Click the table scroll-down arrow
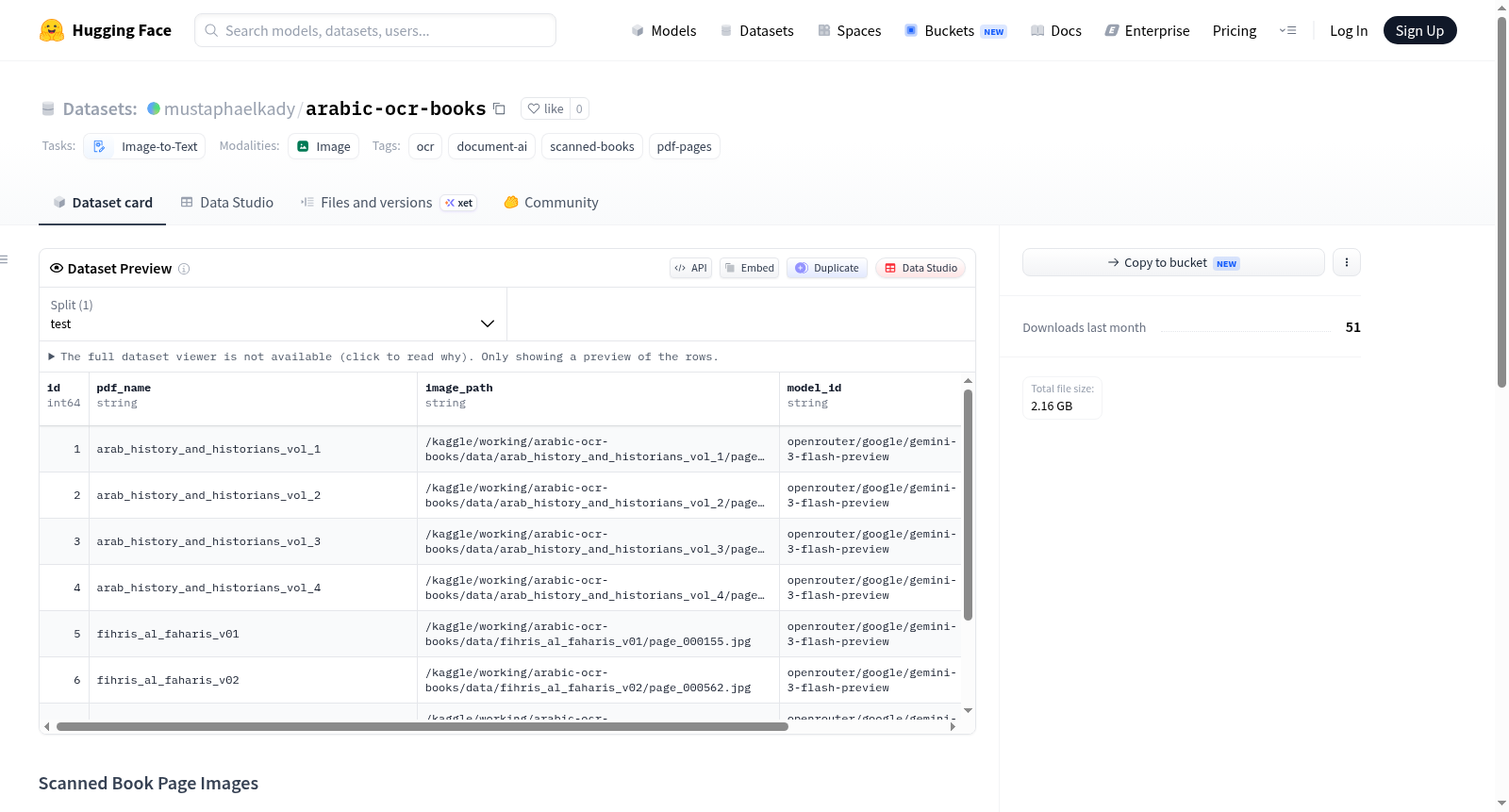Screen dimensions: 1509x812 968,710
